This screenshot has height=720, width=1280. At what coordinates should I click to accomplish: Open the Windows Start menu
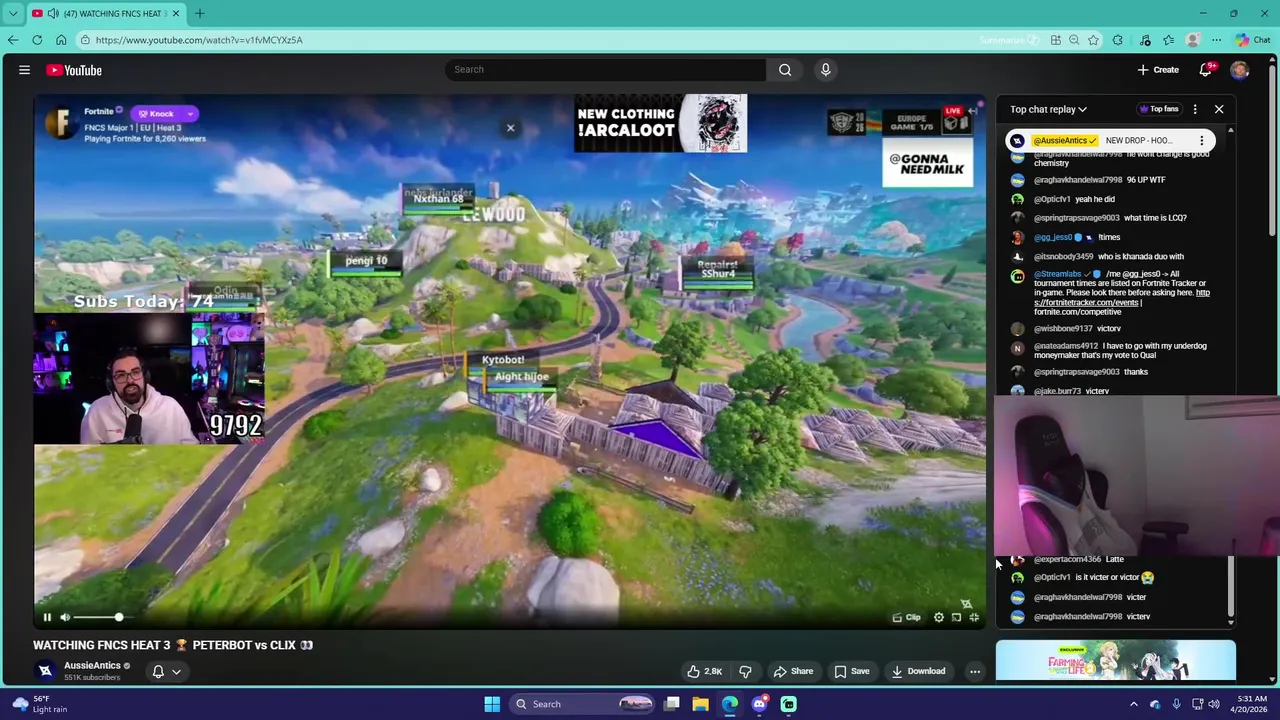[492, 704]
